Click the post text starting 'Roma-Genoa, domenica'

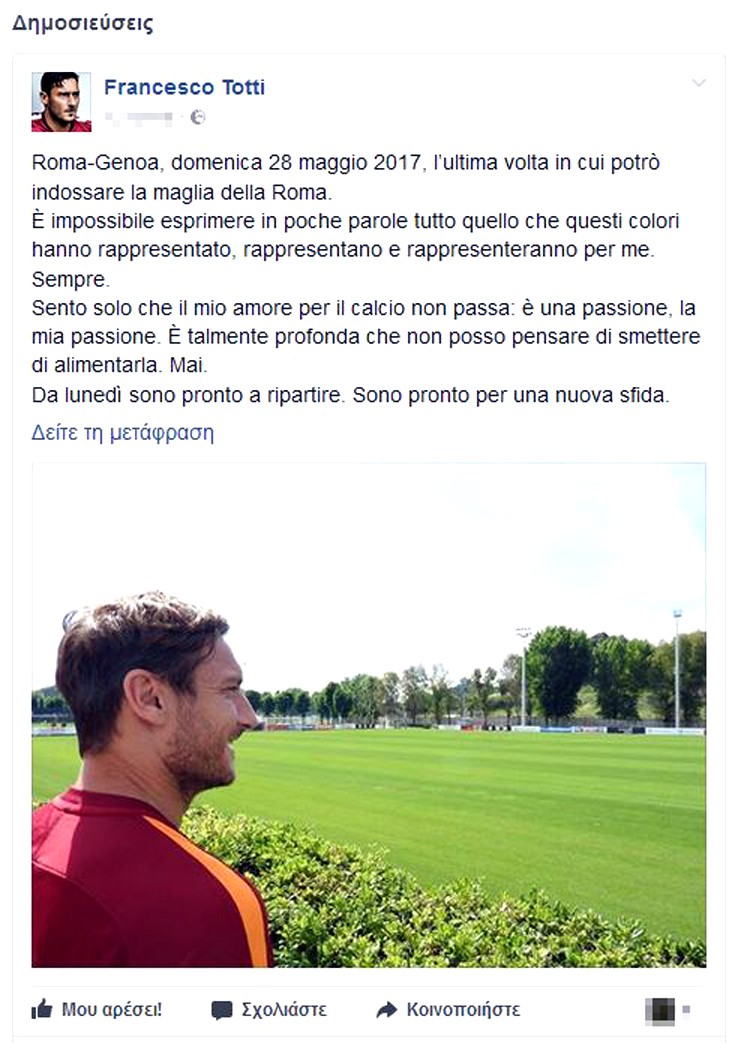point(366,278)
